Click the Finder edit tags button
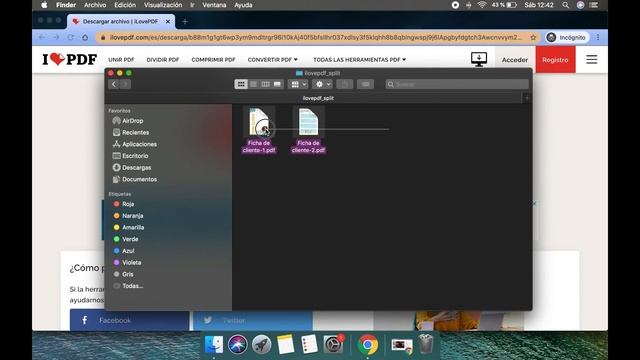640x360 pixels. (365, 84)
